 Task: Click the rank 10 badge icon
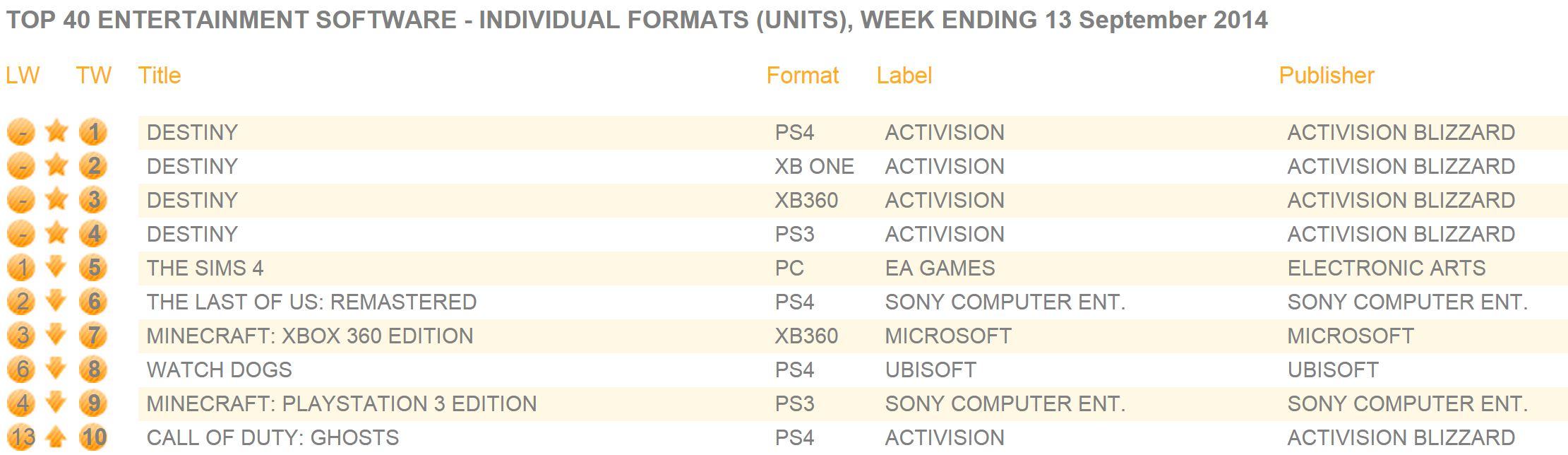point(93,437)
